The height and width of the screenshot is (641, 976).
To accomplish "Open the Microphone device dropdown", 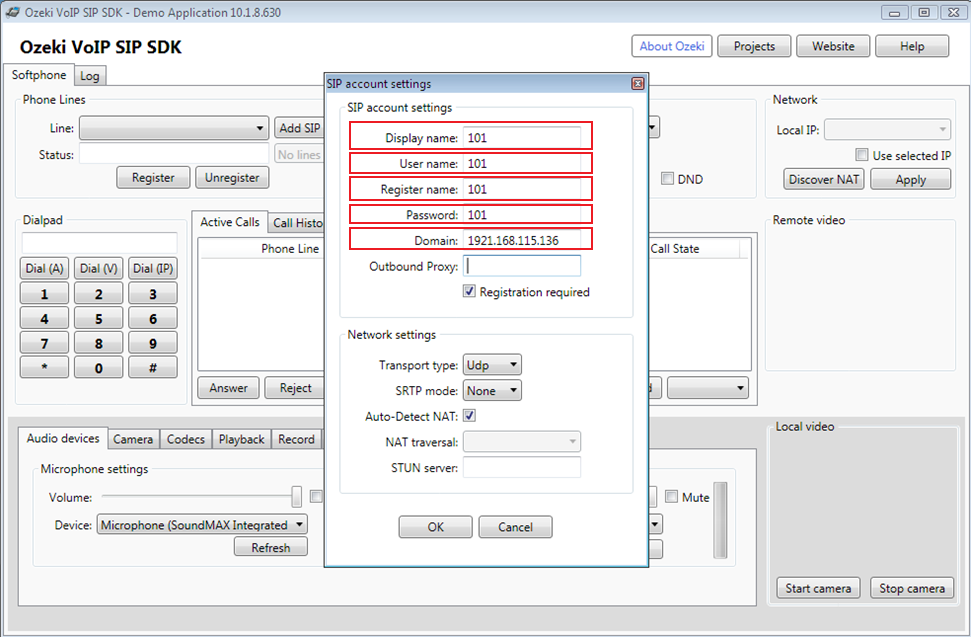I will [x=203, y=527].
